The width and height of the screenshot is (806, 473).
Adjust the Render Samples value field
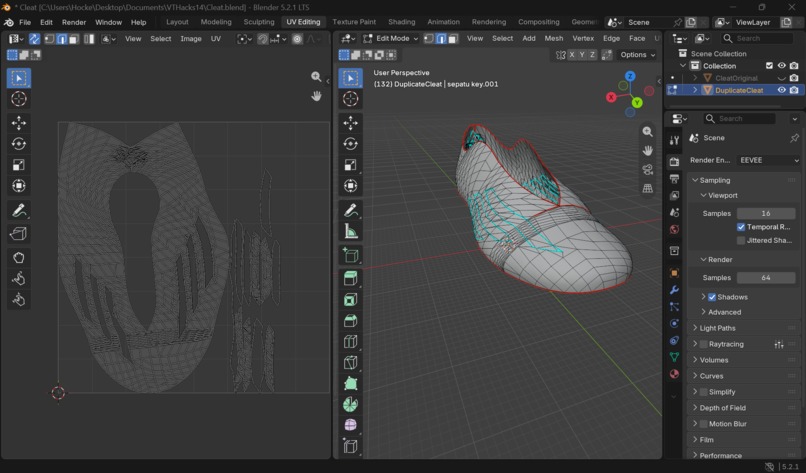click(x=766, y=278)
